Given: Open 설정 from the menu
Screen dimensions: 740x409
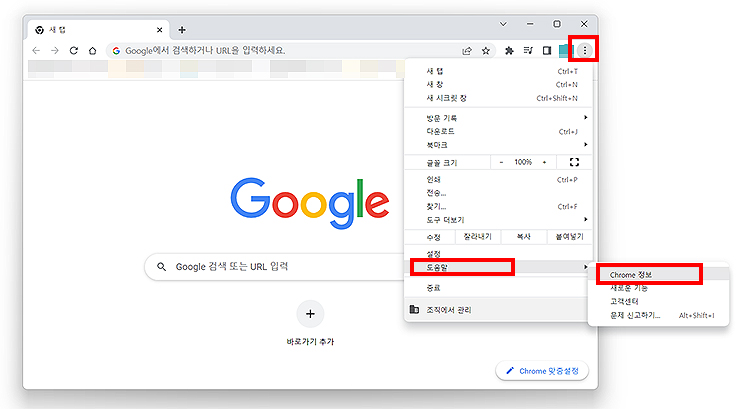Looking at the screenshot, I should (x=498, y=254).
